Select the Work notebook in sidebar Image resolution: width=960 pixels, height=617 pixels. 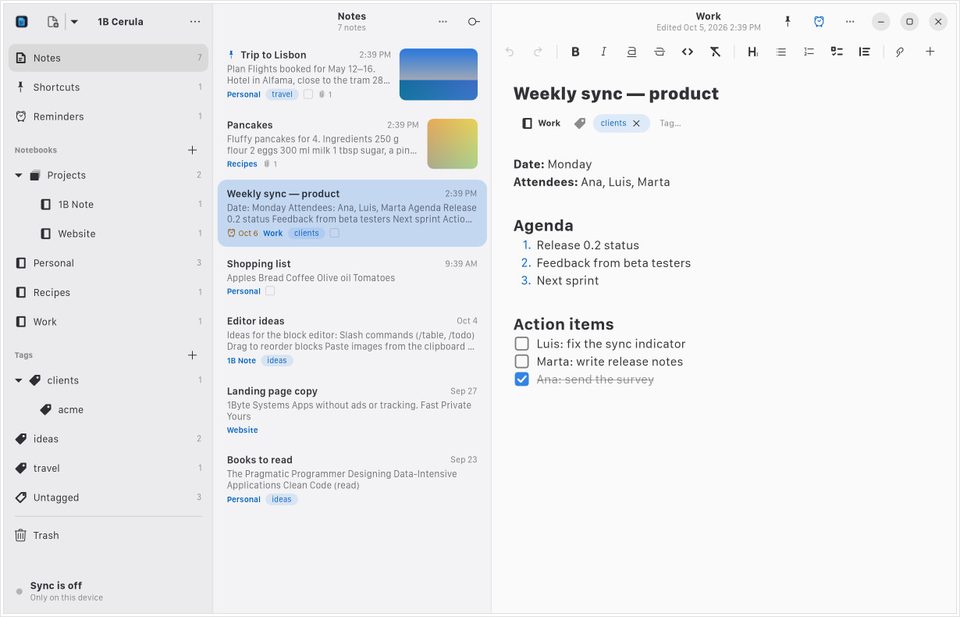[108, 322]
